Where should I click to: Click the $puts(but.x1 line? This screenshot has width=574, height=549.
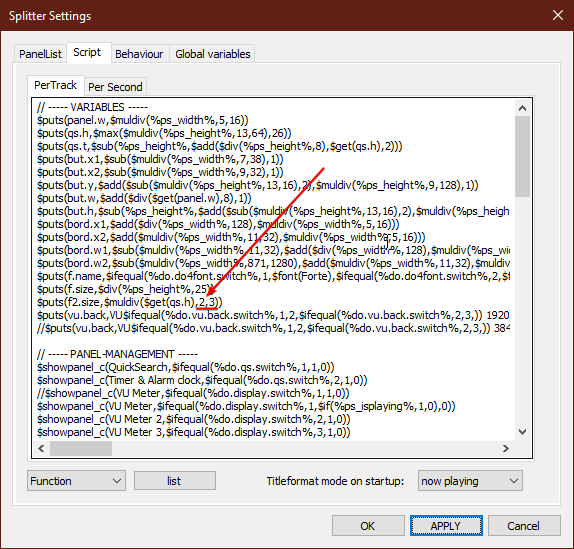pos(160,159)
